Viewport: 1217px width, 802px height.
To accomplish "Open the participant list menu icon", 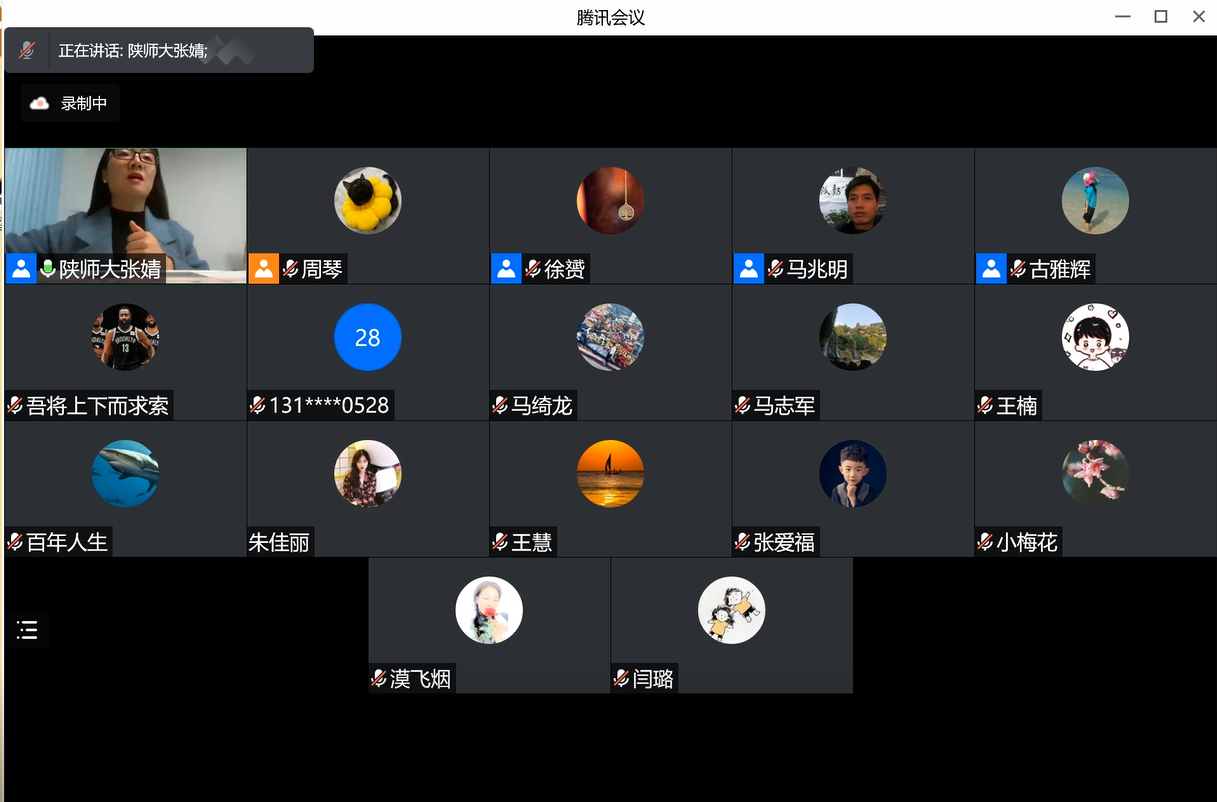I will click(27, 630).
